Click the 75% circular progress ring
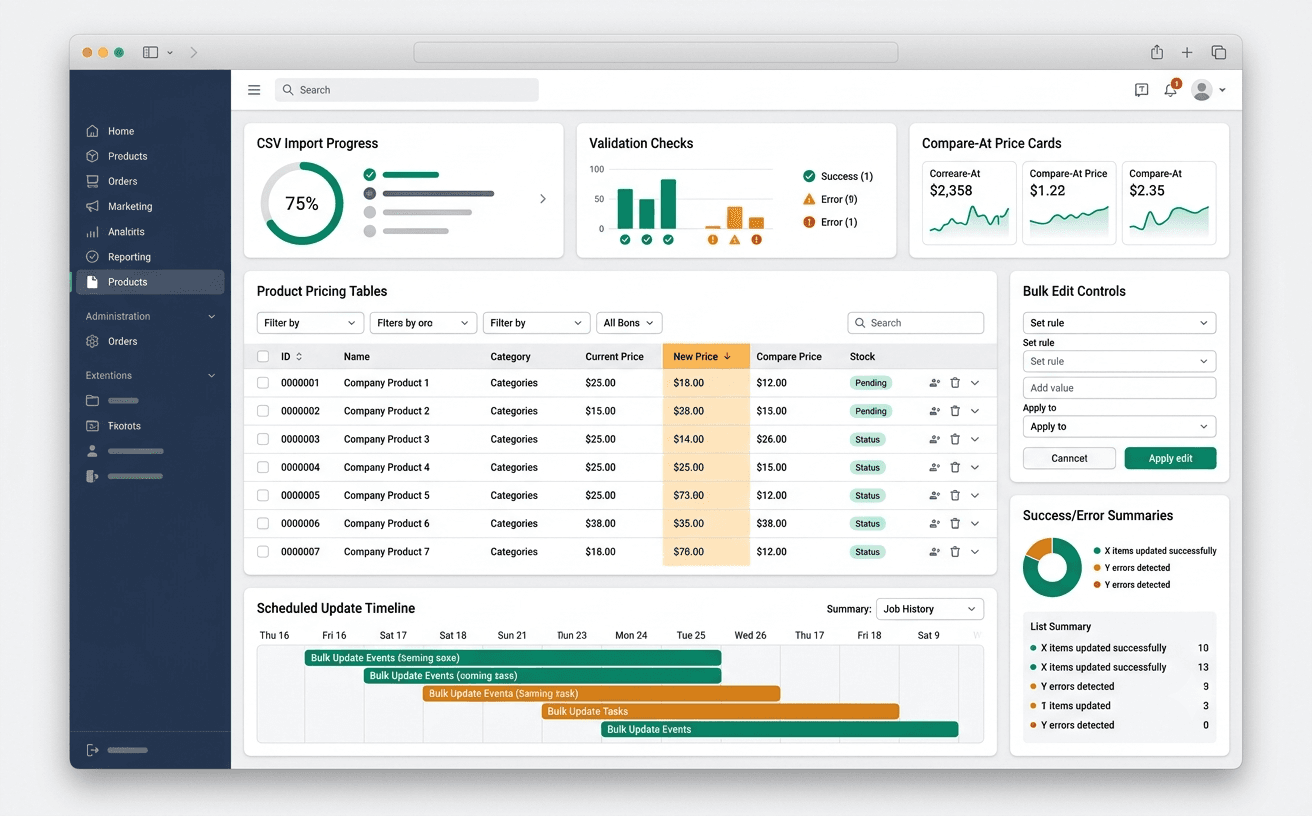1312x816 pixels. coord(302,203)
